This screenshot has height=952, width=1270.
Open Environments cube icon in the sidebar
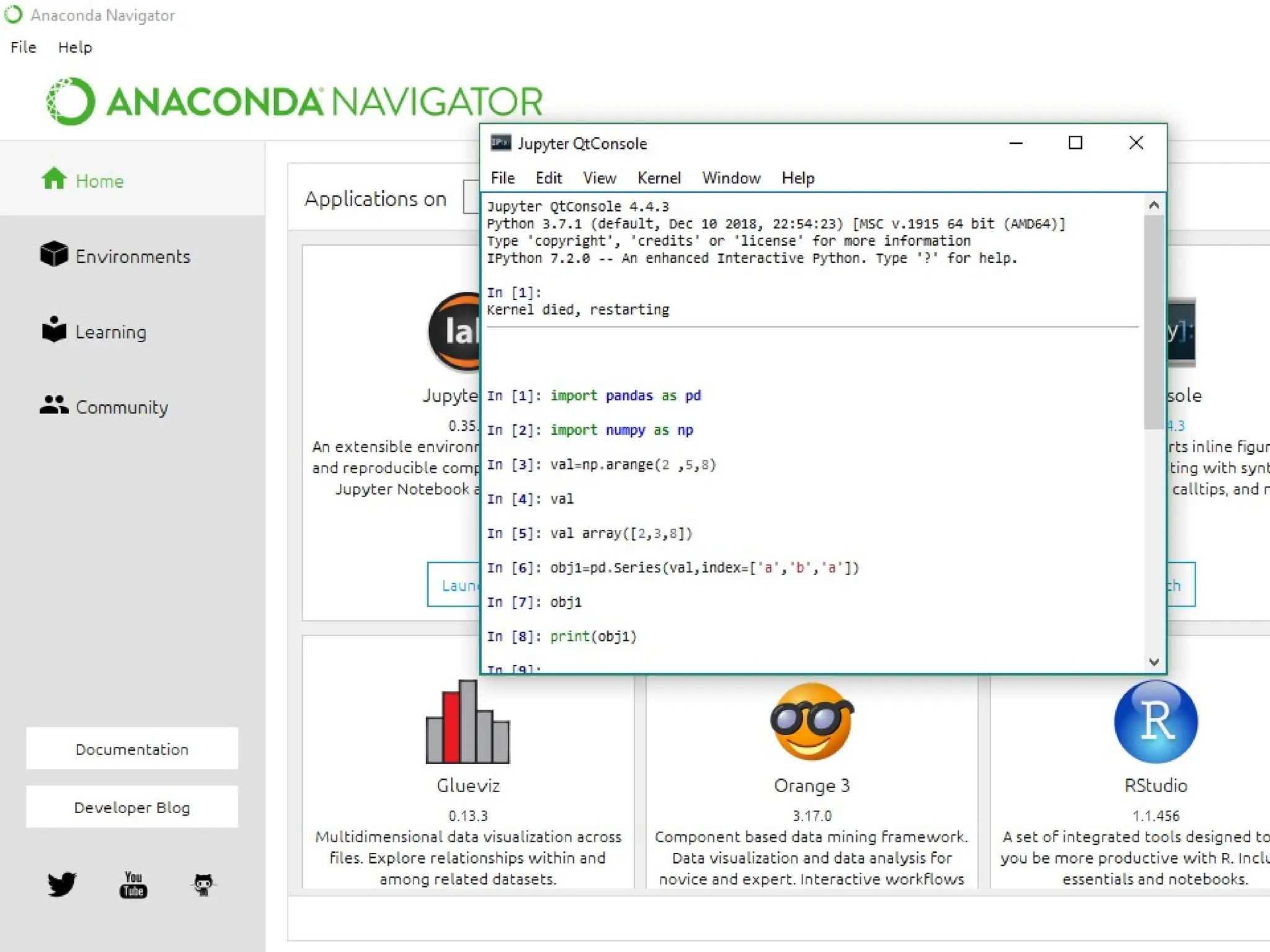tap(54, 254)
